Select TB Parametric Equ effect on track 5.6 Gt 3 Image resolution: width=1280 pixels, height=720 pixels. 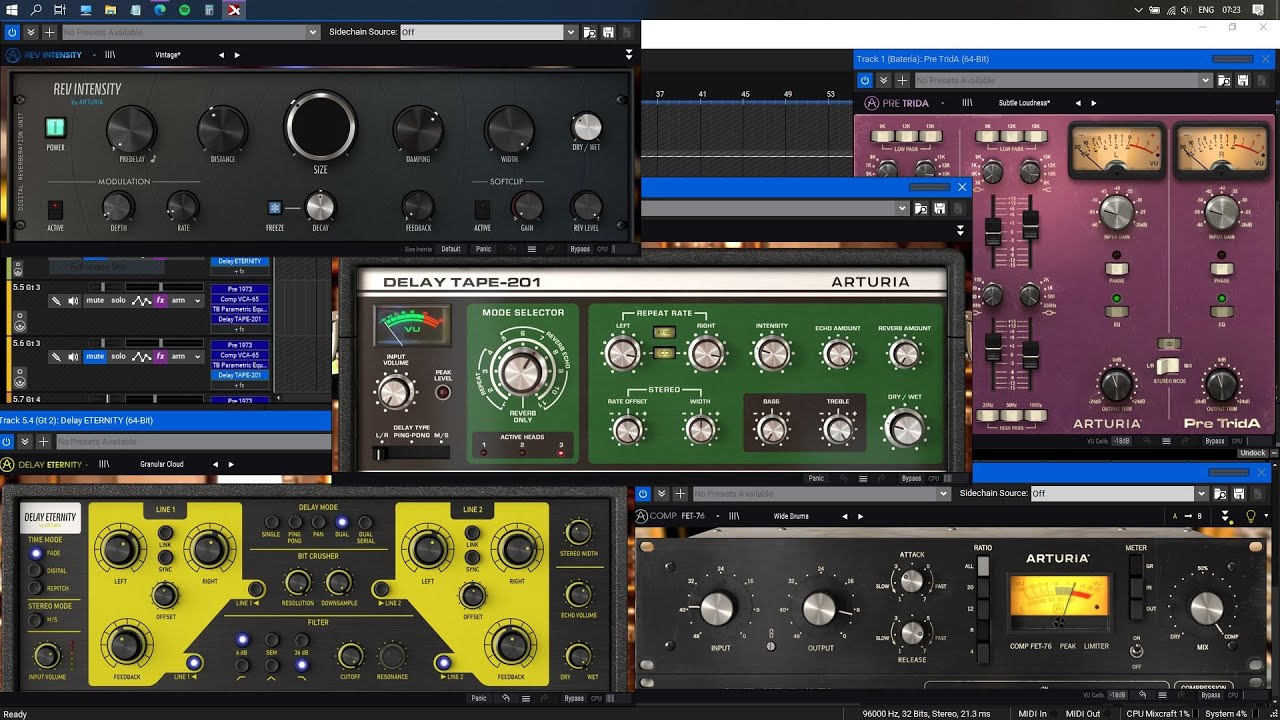point(239,366)
